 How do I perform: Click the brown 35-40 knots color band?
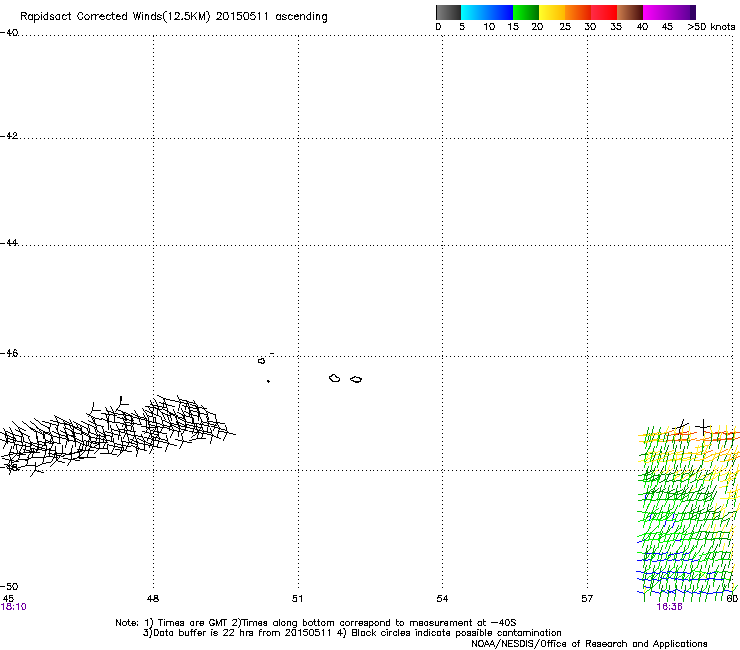coord(630,12)
